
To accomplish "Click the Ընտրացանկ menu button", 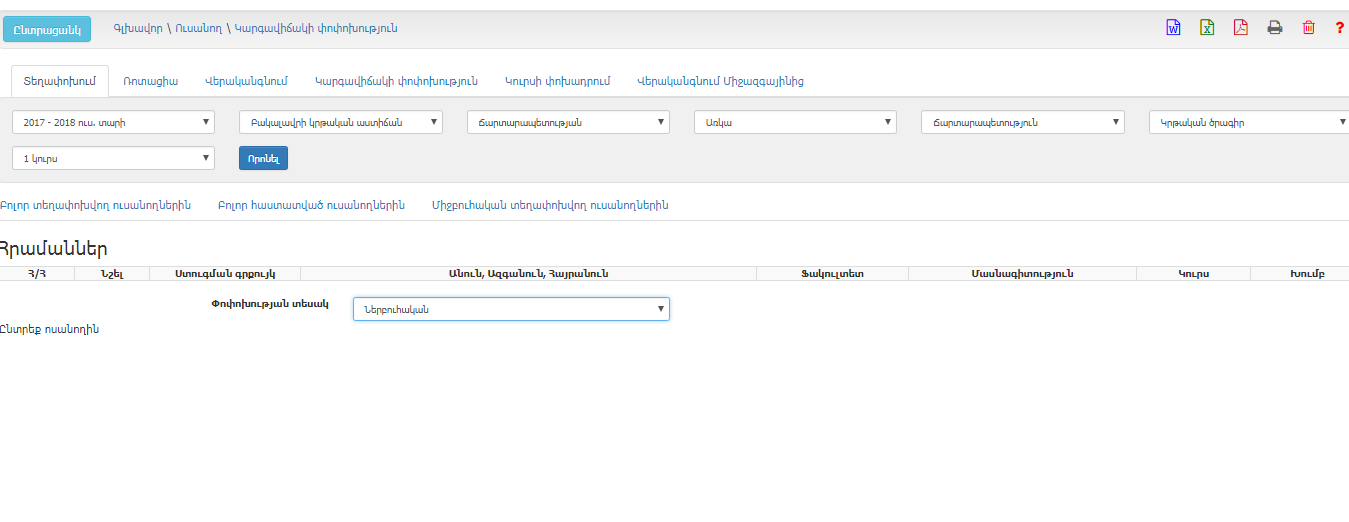I will point(47,29).
